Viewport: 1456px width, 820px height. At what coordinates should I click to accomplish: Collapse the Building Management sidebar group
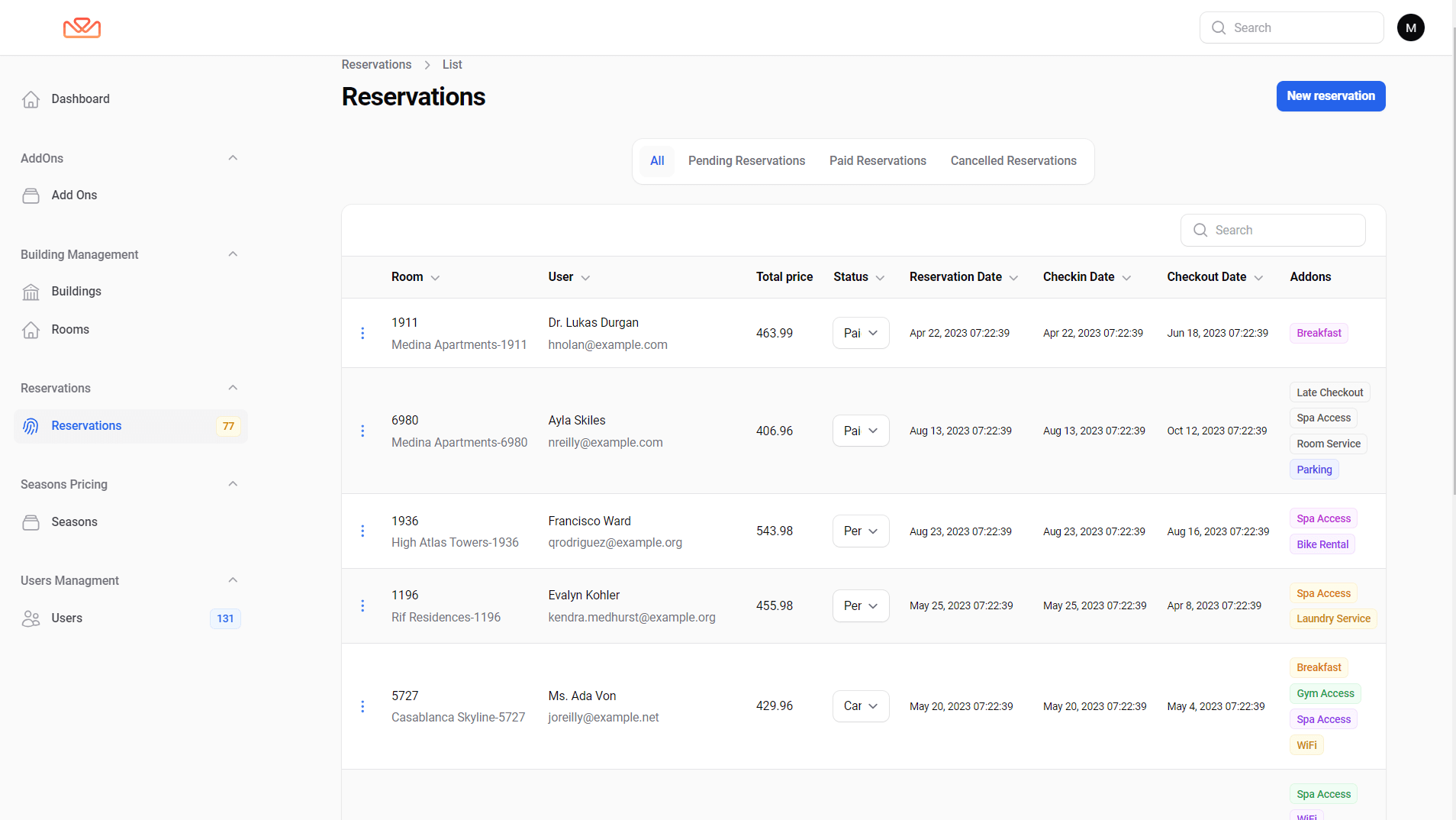point(233,254)
